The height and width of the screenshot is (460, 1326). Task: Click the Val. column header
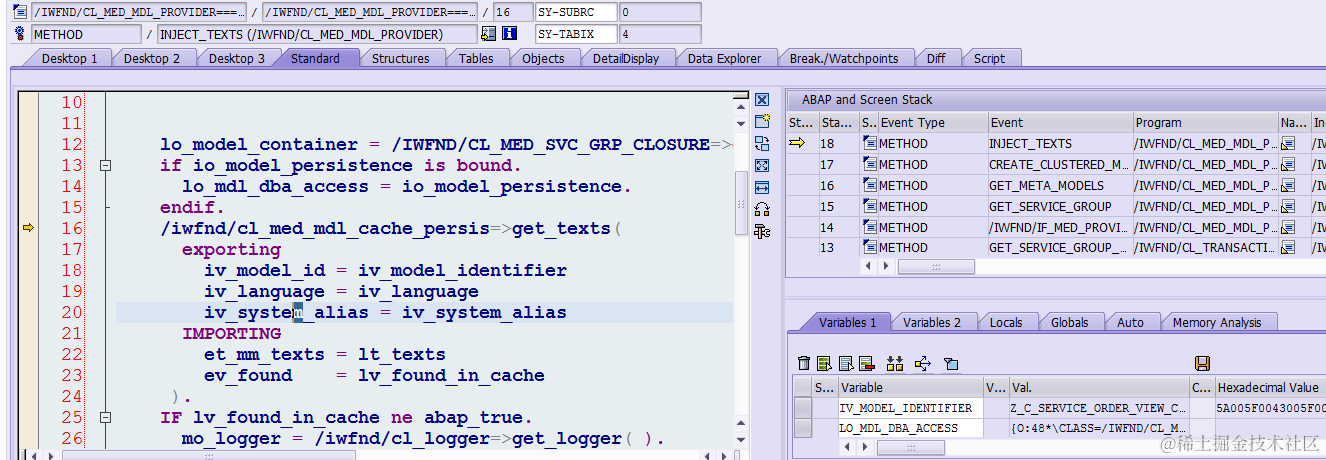1098,387
